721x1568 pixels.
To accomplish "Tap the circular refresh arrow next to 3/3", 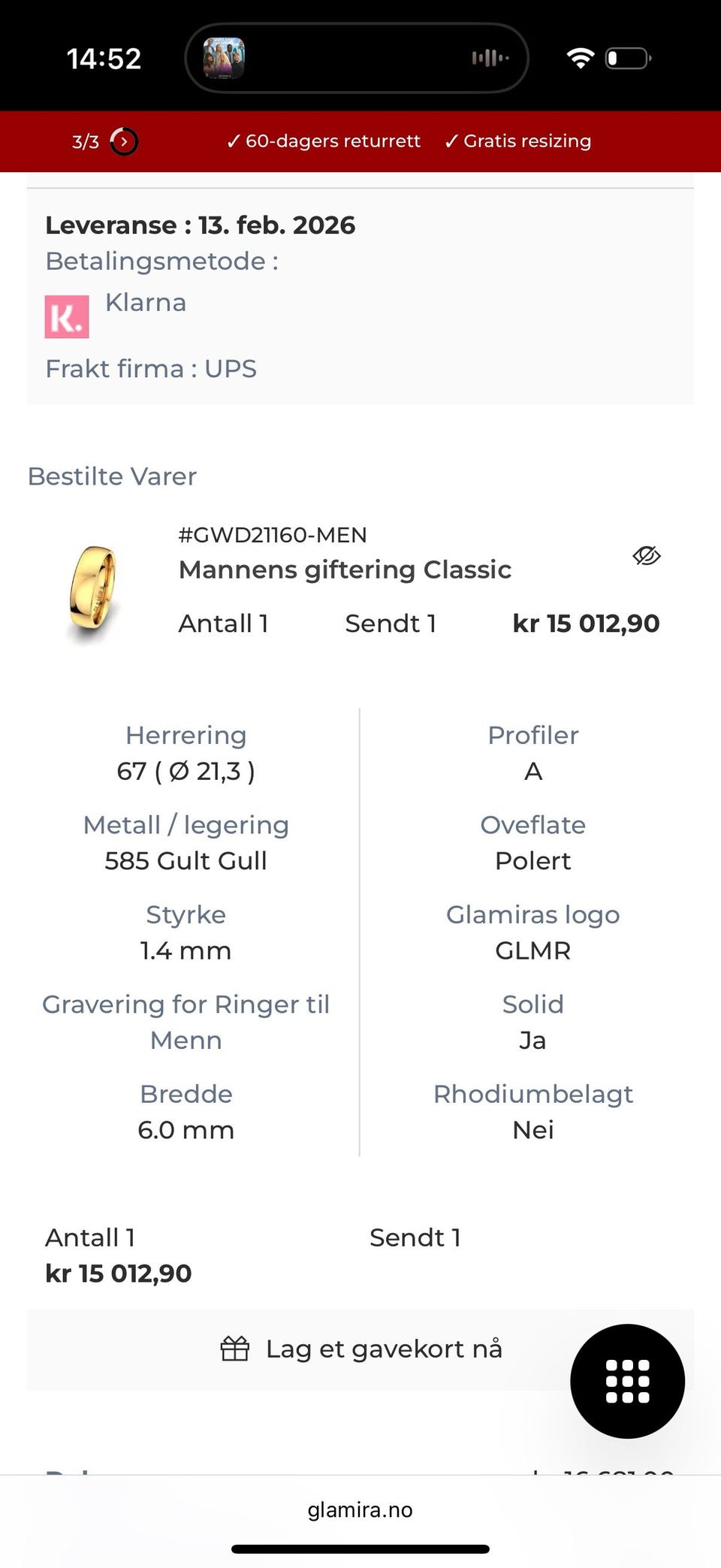I will 122,141.
